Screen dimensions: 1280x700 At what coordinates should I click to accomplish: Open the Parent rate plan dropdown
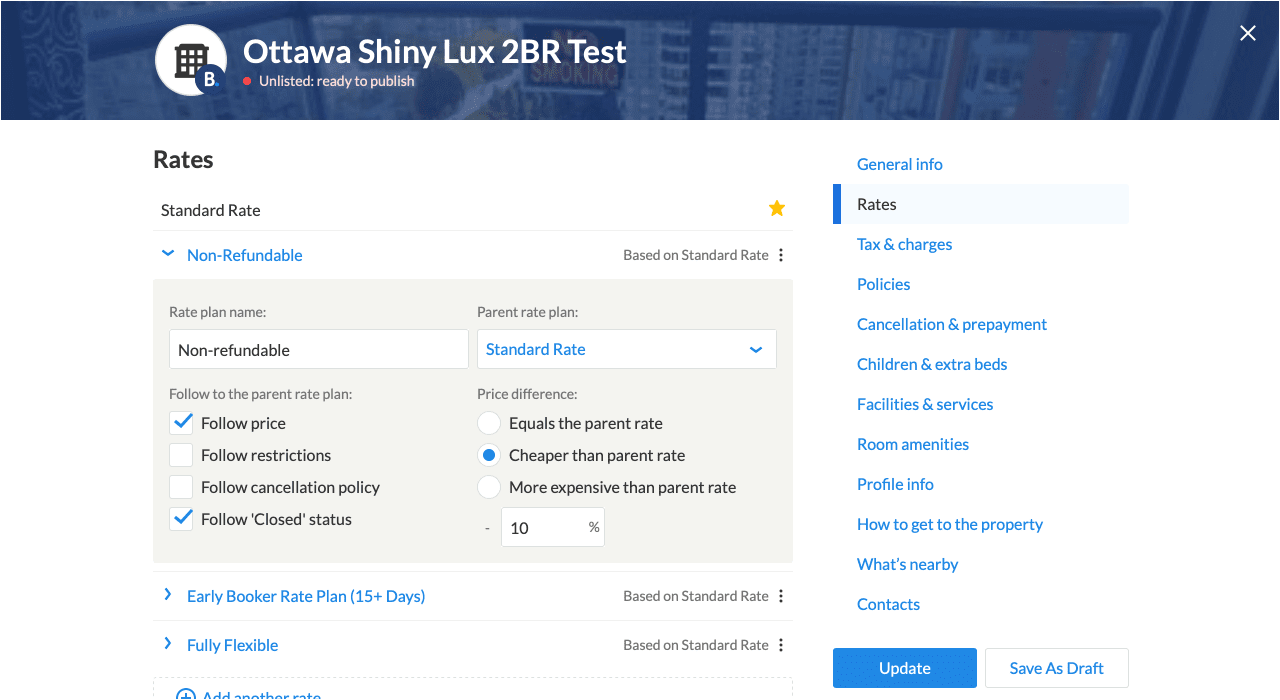point(626,349)
